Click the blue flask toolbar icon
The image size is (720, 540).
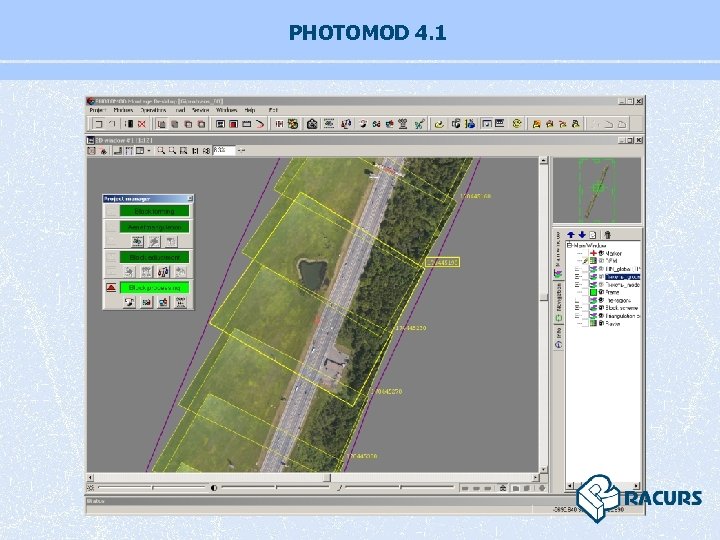pos(470,124)
